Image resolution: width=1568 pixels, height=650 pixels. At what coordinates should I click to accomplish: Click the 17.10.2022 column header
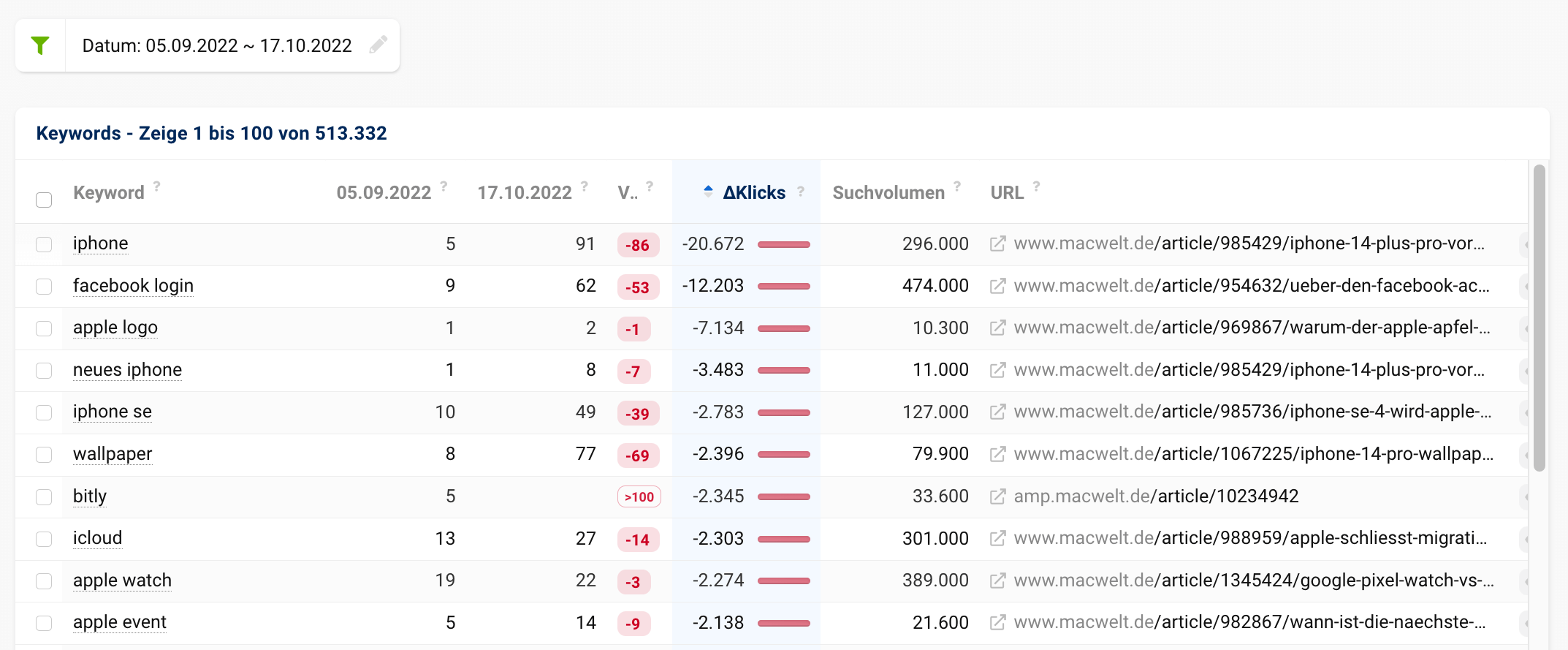tap(524, 193)
